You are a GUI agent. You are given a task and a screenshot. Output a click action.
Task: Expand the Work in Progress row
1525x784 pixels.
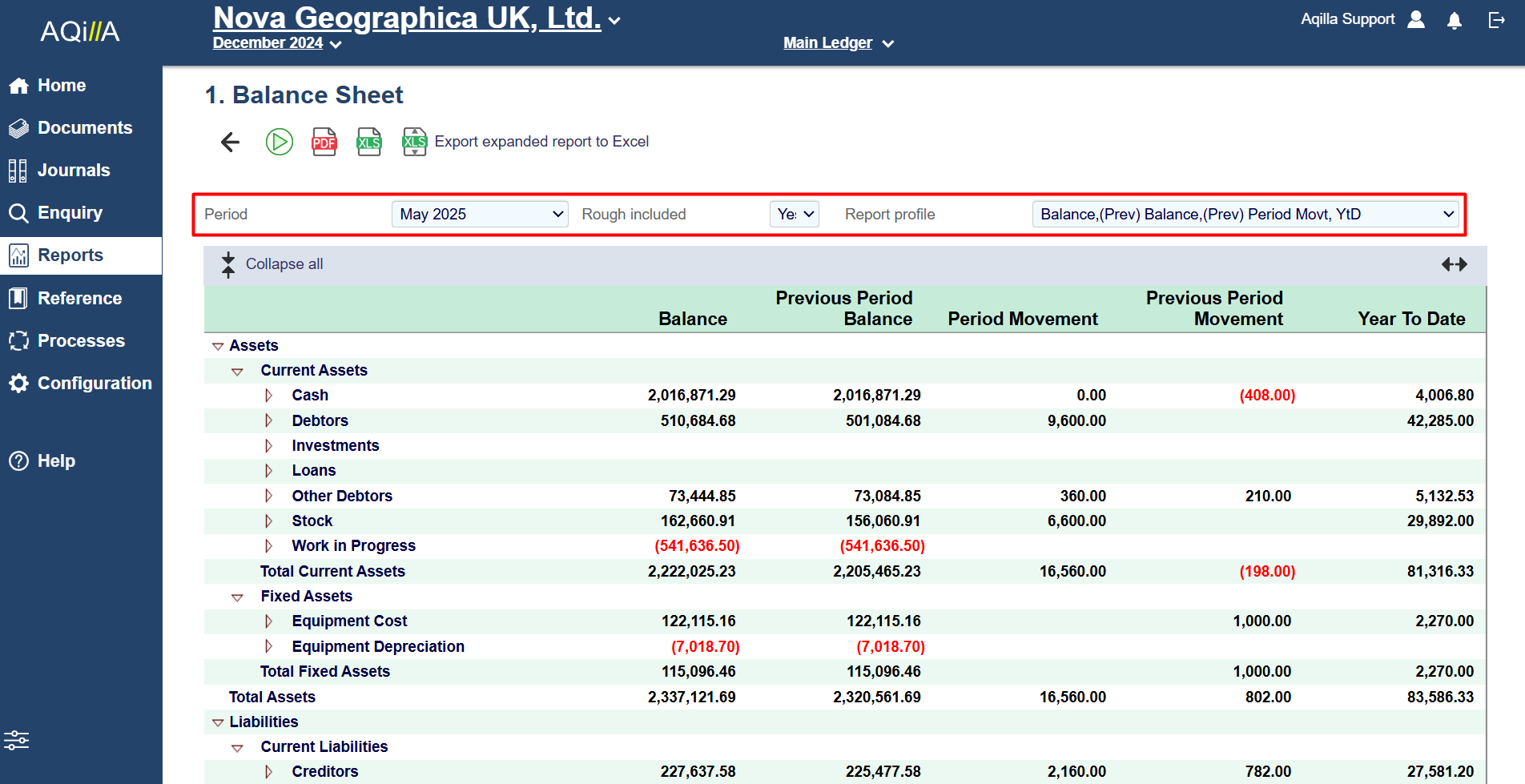click(x=269, y=546)
